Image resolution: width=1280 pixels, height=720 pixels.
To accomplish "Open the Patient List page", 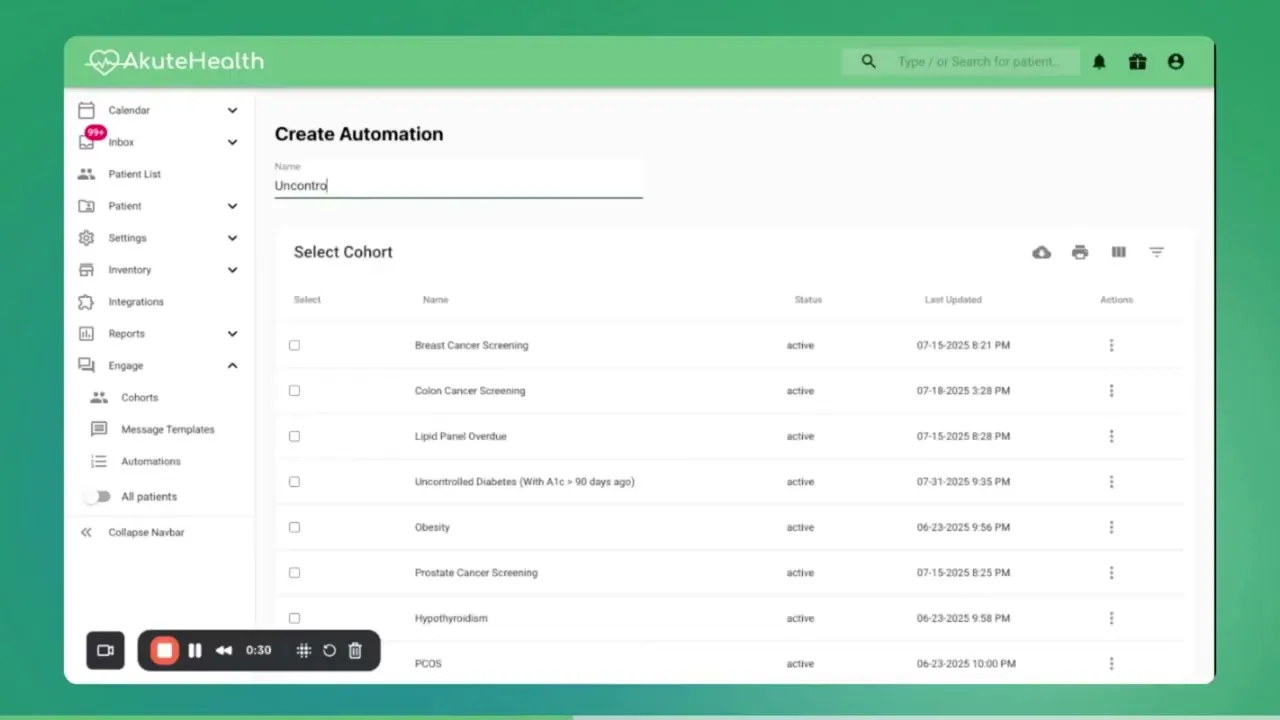I will (x=134, y=174).
